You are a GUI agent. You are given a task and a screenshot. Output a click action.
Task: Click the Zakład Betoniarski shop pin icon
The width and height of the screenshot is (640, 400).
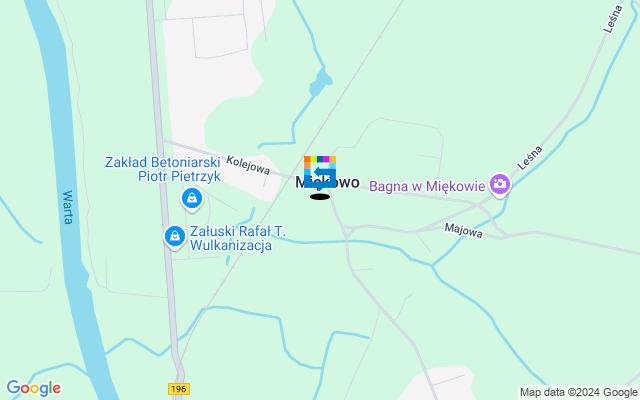[x=192, y=199]
